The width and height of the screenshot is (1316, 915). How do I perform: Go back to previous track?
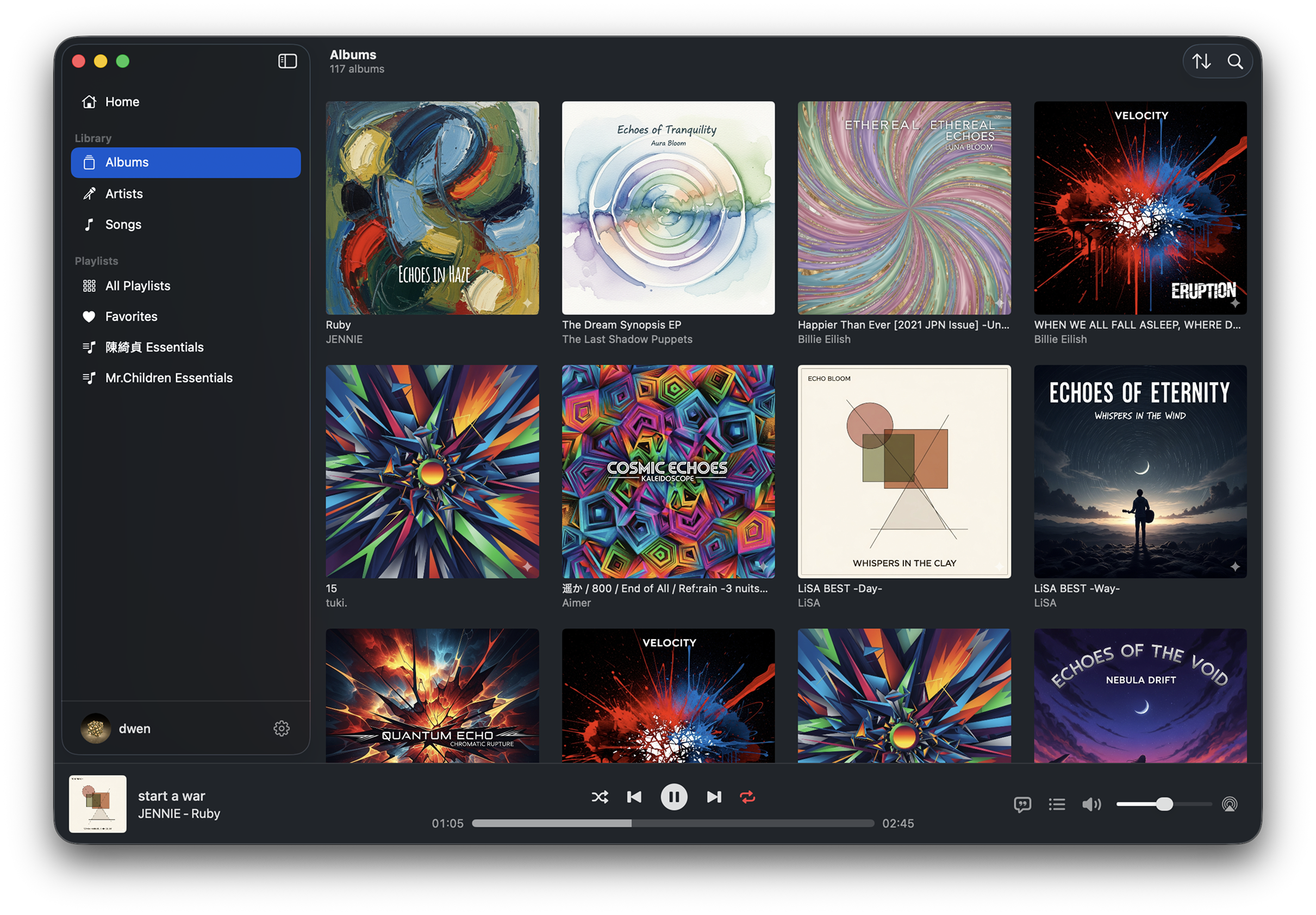click(x=634, y=797)
